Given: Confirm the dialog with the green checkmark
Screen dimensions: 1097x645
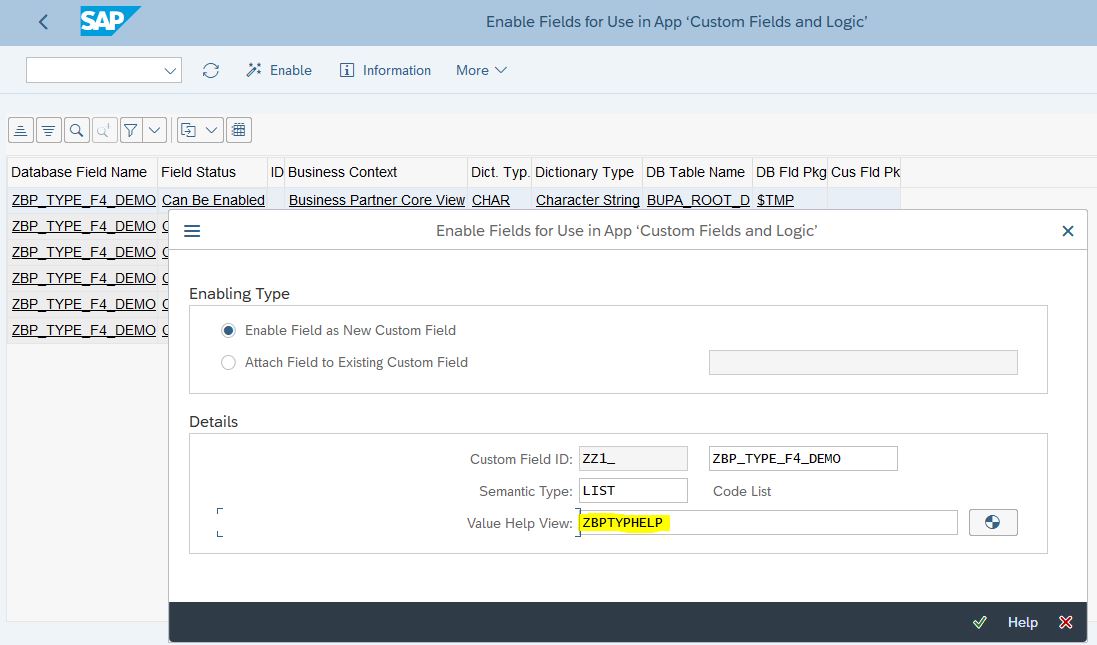Looking at the screenshot, I should point(979,622).
